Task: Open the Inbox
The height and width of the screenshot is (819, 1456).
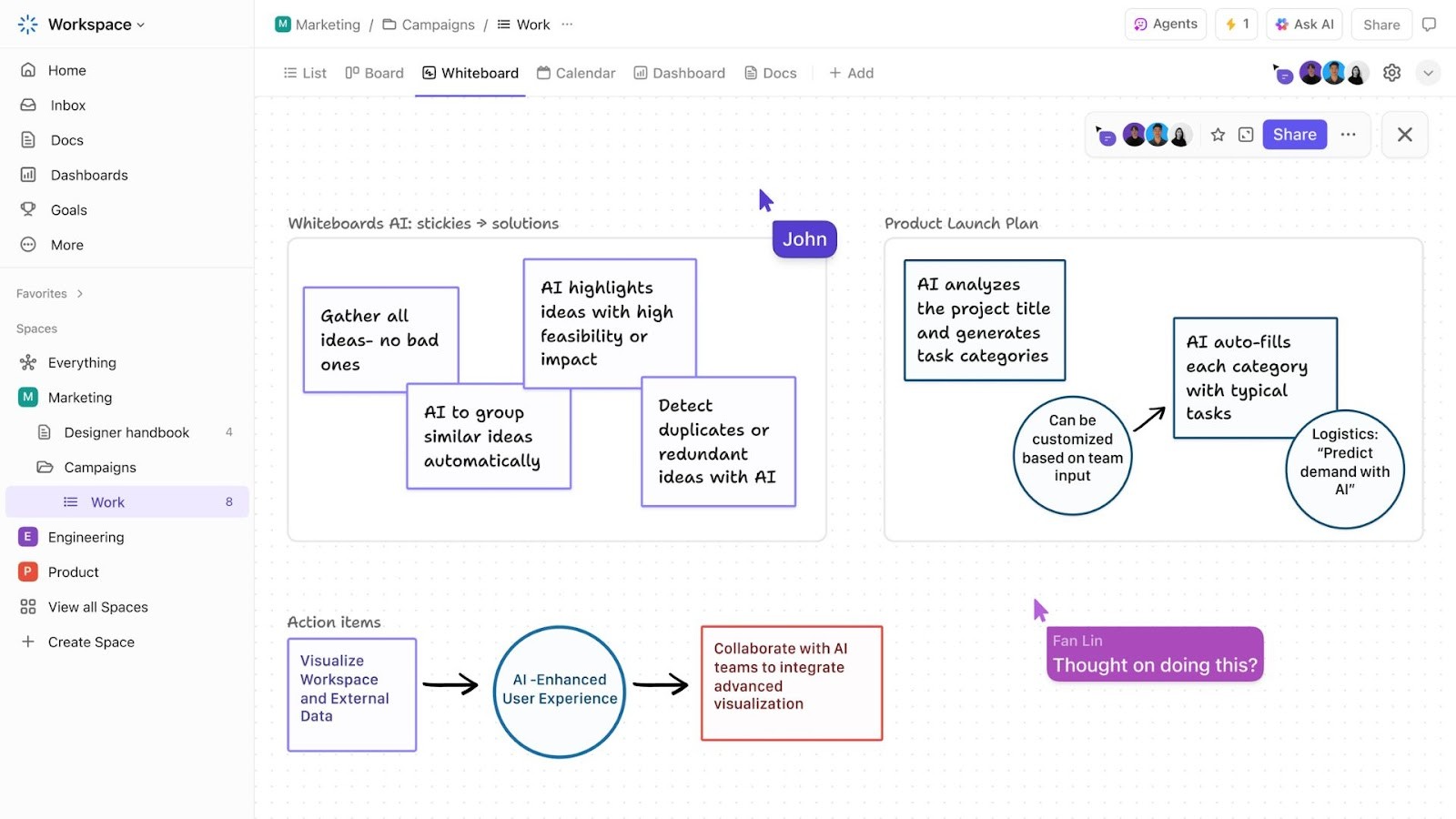Action: click(66, 105)
